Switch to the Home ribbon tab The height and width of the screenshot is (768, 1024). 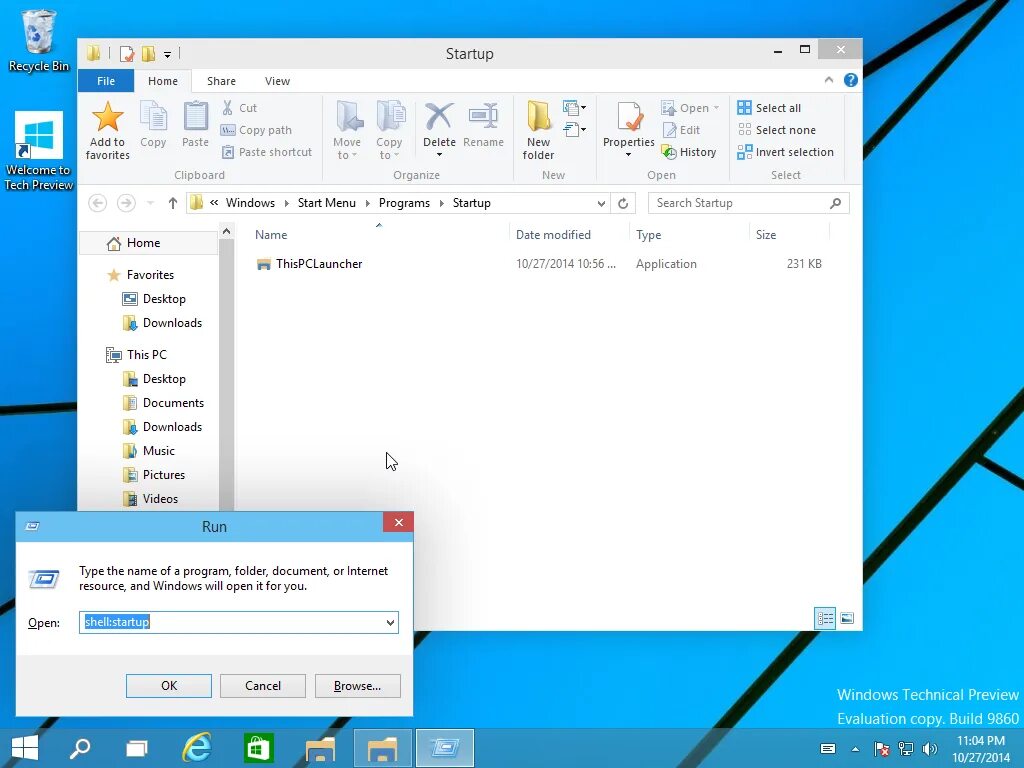click(x=163, y=81)
